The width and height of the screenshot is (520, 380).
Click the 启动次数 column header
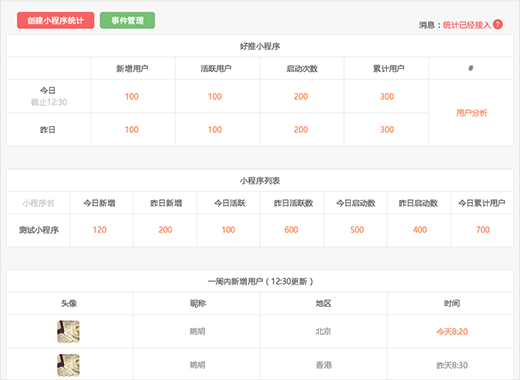(302, 69)
